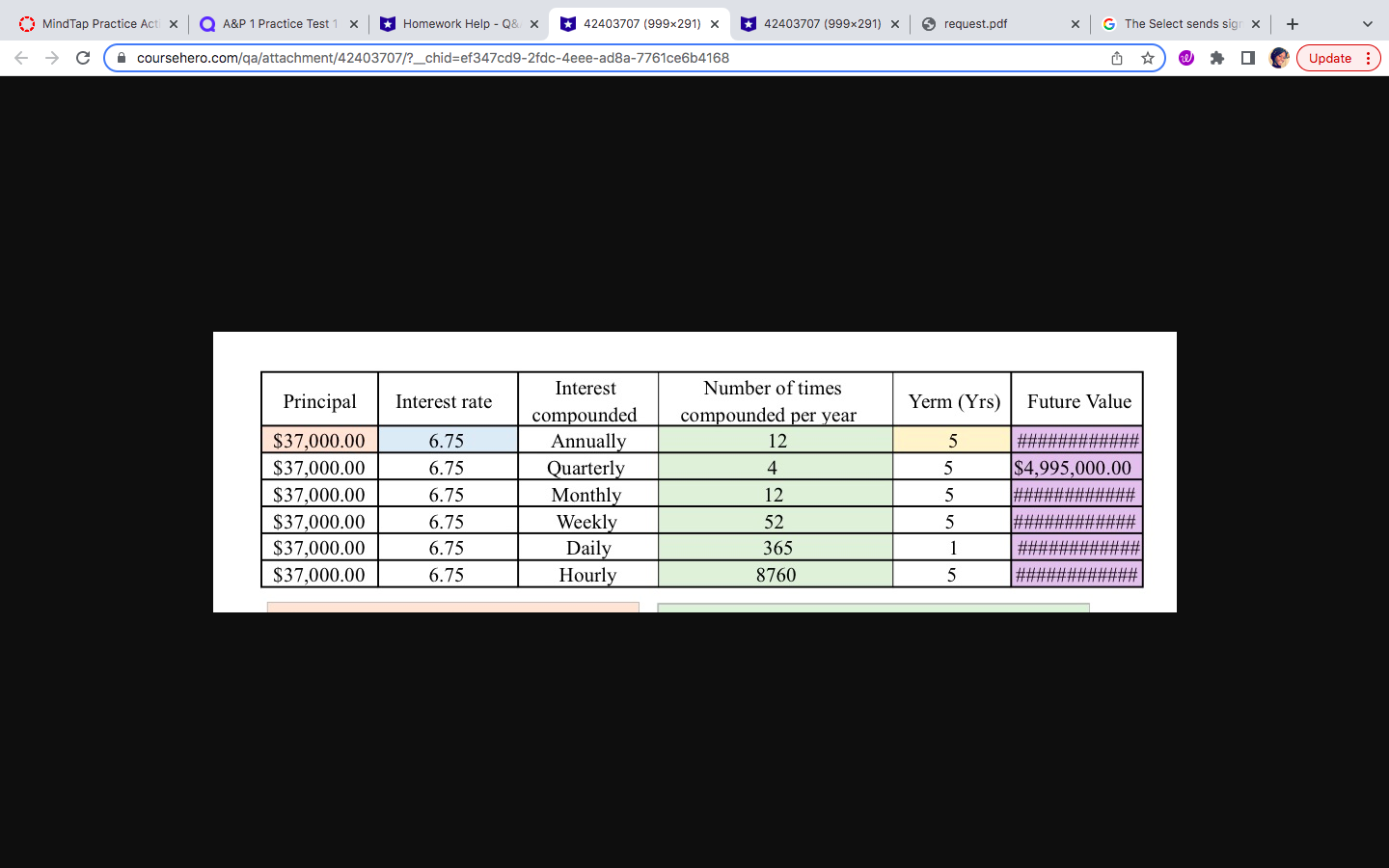Switch to the MindTap Practice tab

click(x=98, y=24)
